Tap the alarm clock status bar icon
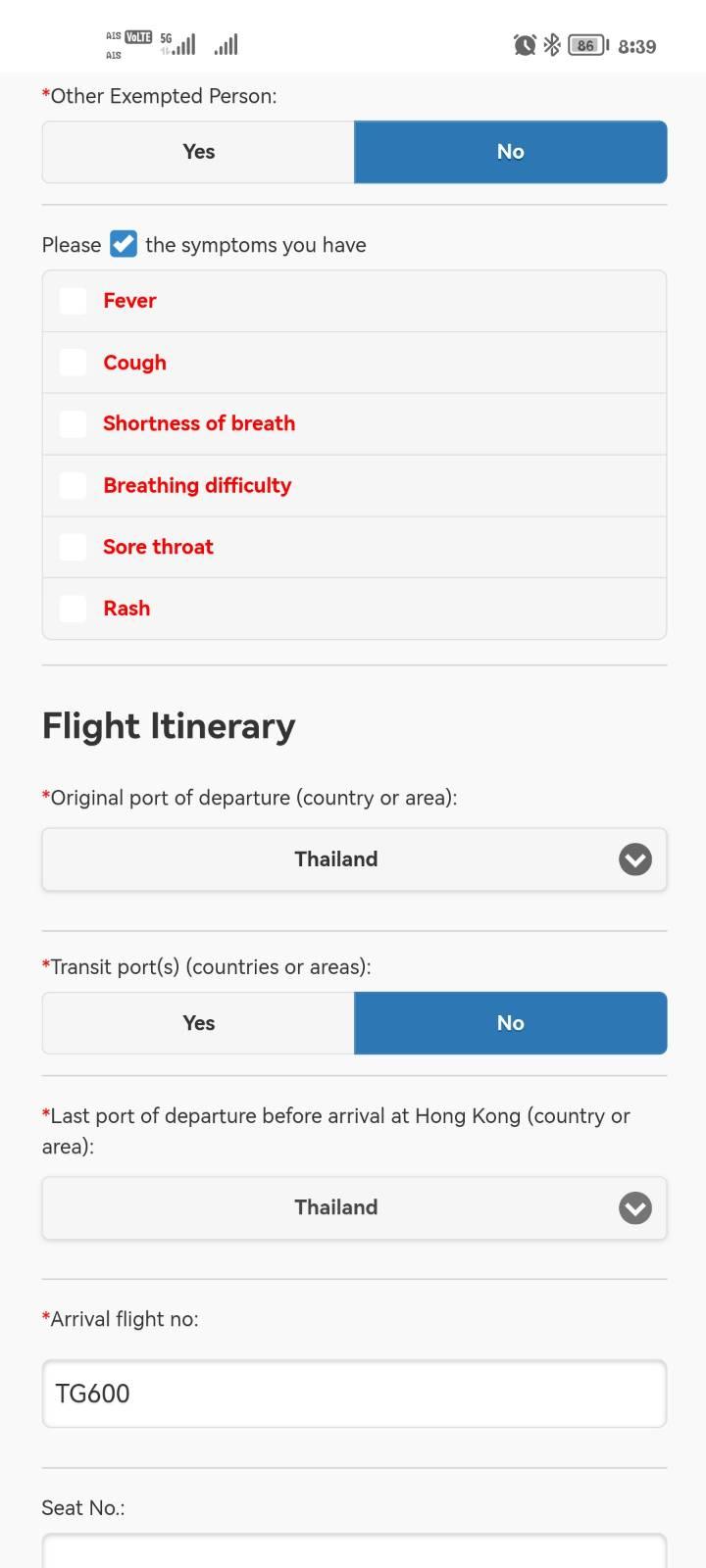The width and height of the screenshot is (706, 1568). click(526, 45)
